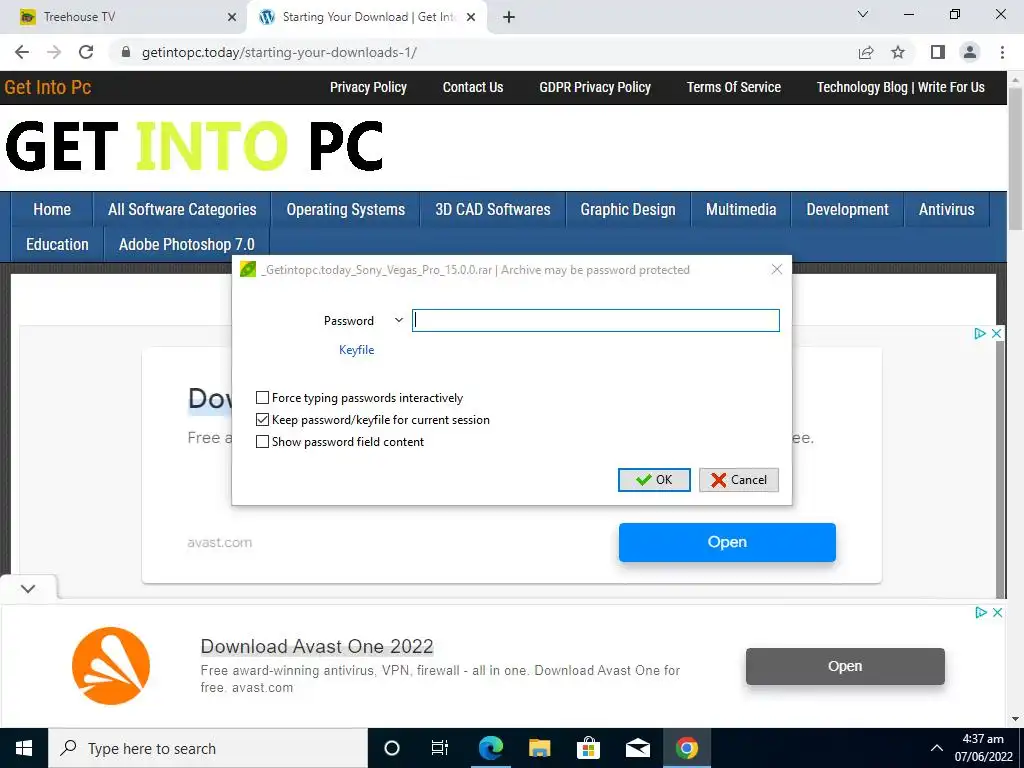Open the browser side panel icon
The image size is (1024, 768).
pyautogui.click(x=938, y=52)
